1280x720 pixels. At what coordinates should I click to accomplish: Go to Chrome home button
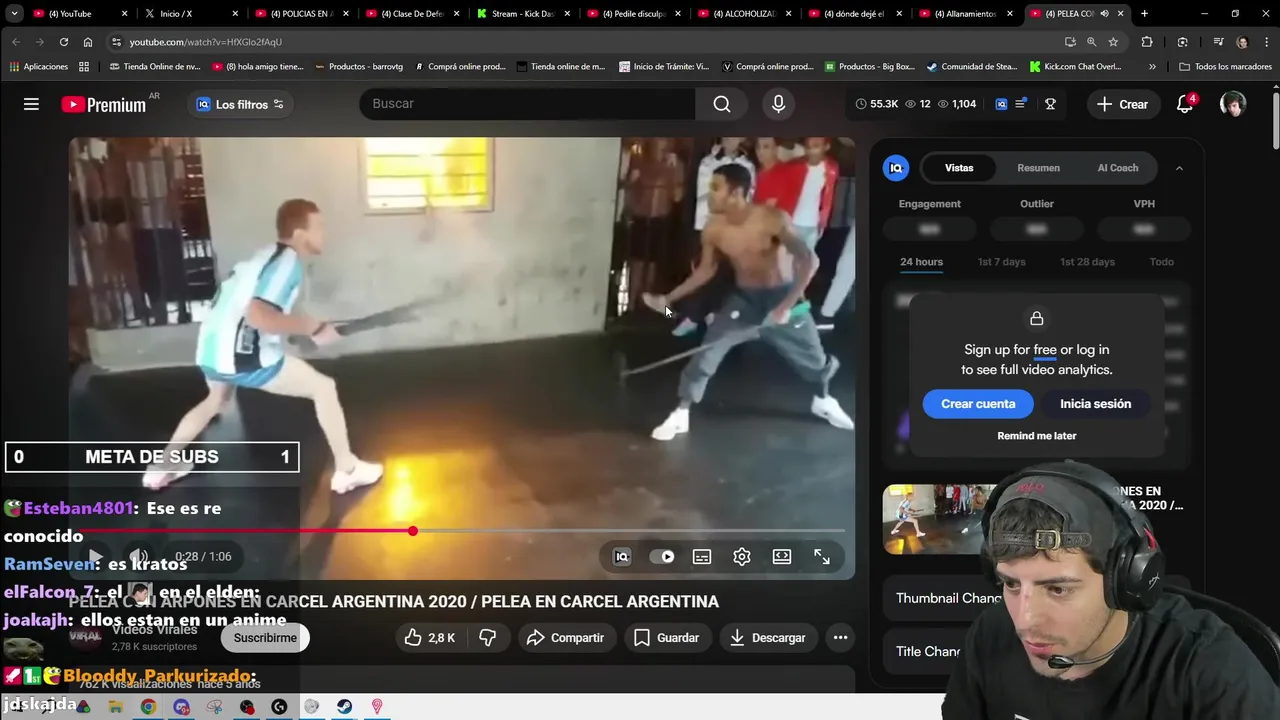tap(88, 42)
